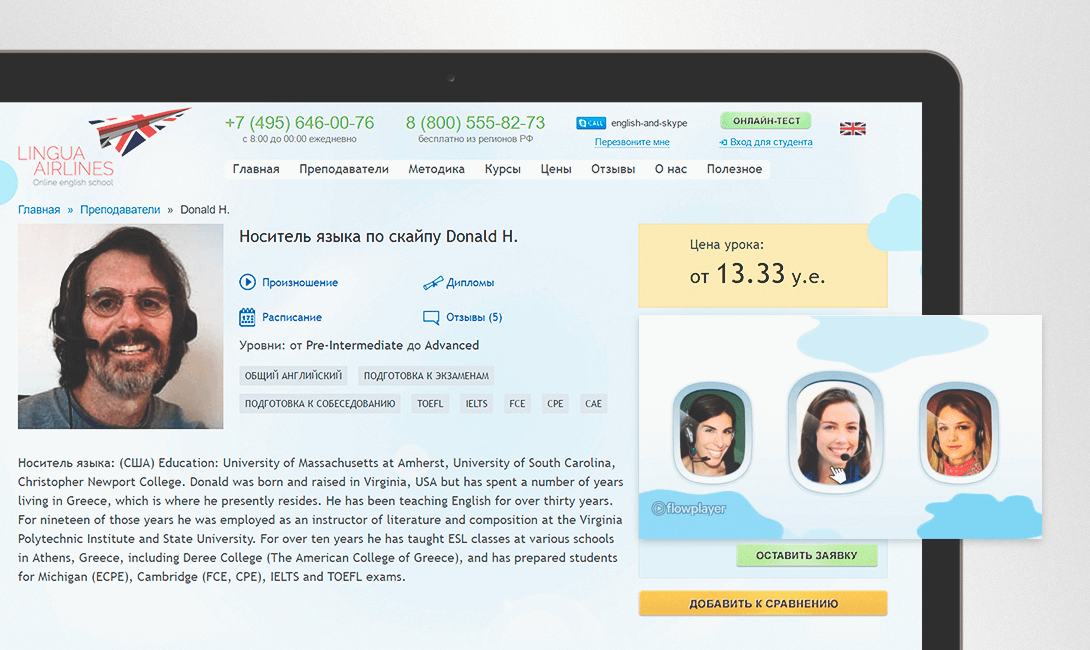Click the calendar icon beside Расписание
Screen dimensions: 1090x650
click(x=247, y=317)
